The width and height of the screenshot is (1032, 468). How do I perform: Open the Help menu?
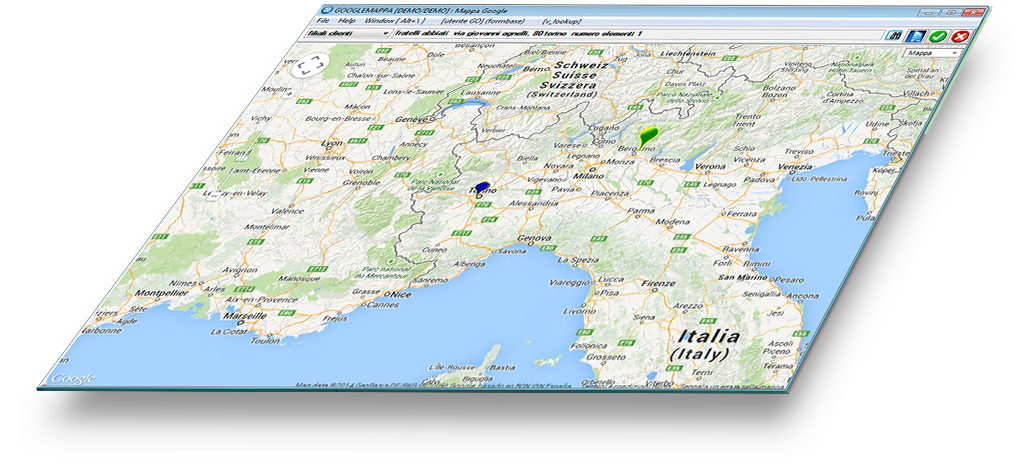(347, 21)
